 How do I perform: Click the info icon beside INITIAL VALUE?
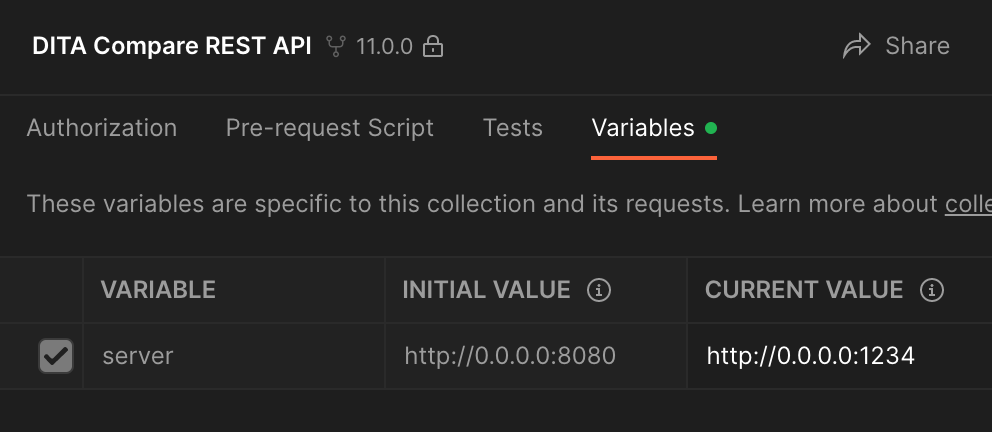[599, 291]
